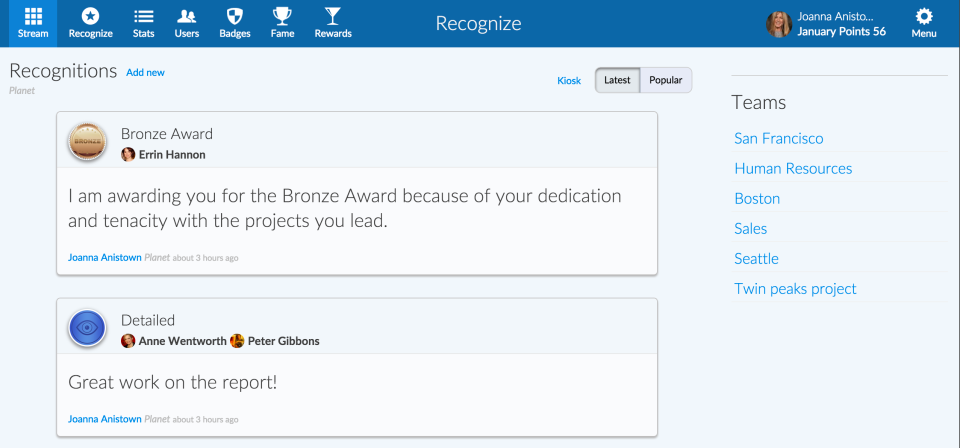Viewport: 960px width, 448px height.
Task: Click the blue Detailed eye badge
Action: (88, 328)
